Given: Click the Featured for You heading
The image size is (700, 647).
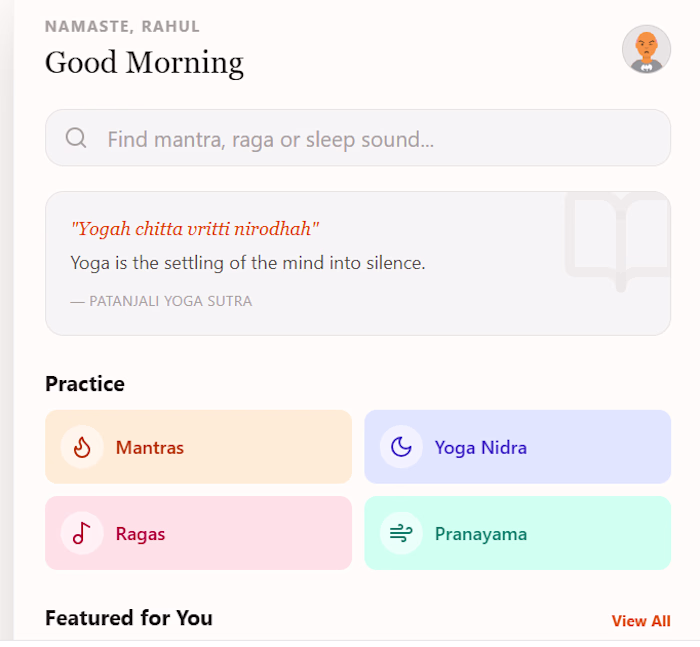Looking at the screenshot, I should [x=129, y=618].
